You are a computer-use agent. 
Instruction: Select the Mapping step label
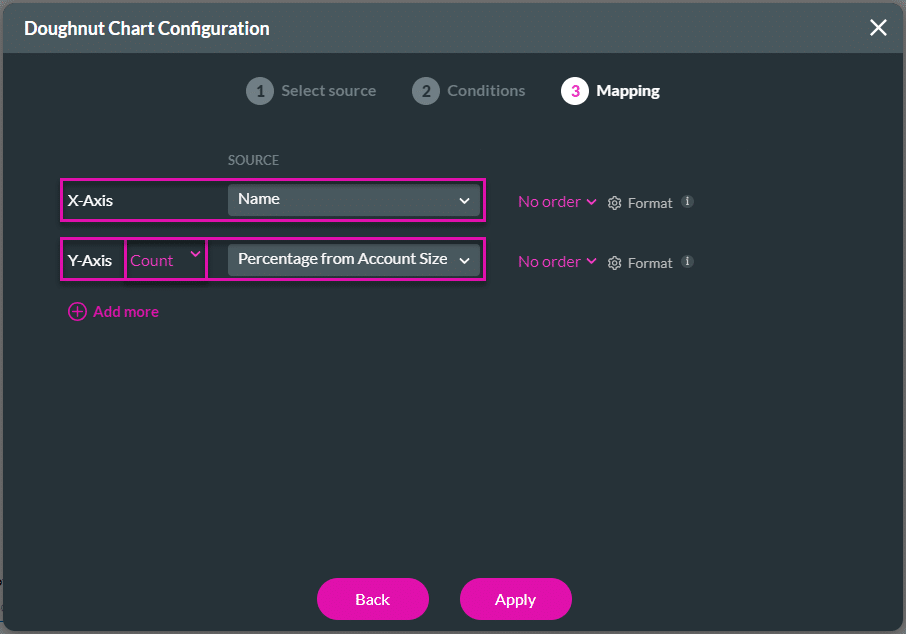coord(628,91)
